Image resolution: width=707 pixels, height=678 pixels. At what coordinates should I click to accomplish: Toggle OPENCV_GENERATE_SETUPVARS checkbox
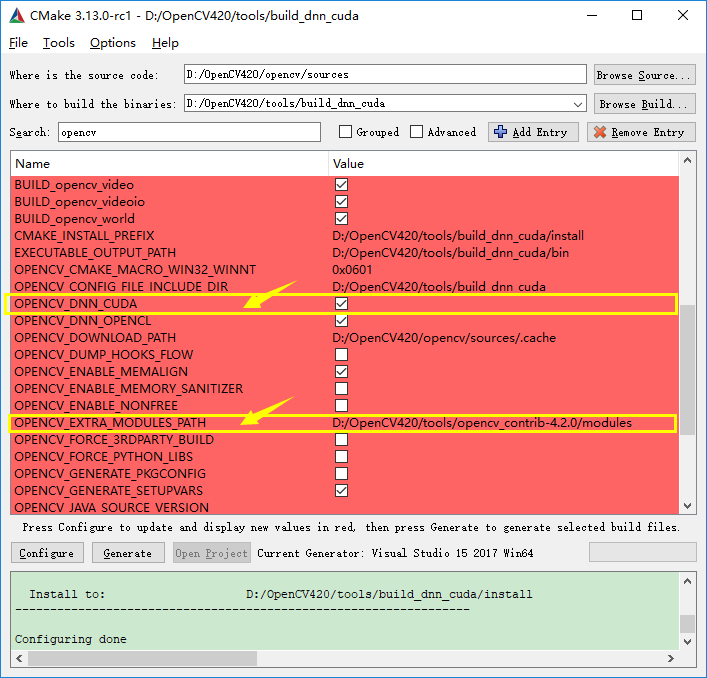coord(341,490)
